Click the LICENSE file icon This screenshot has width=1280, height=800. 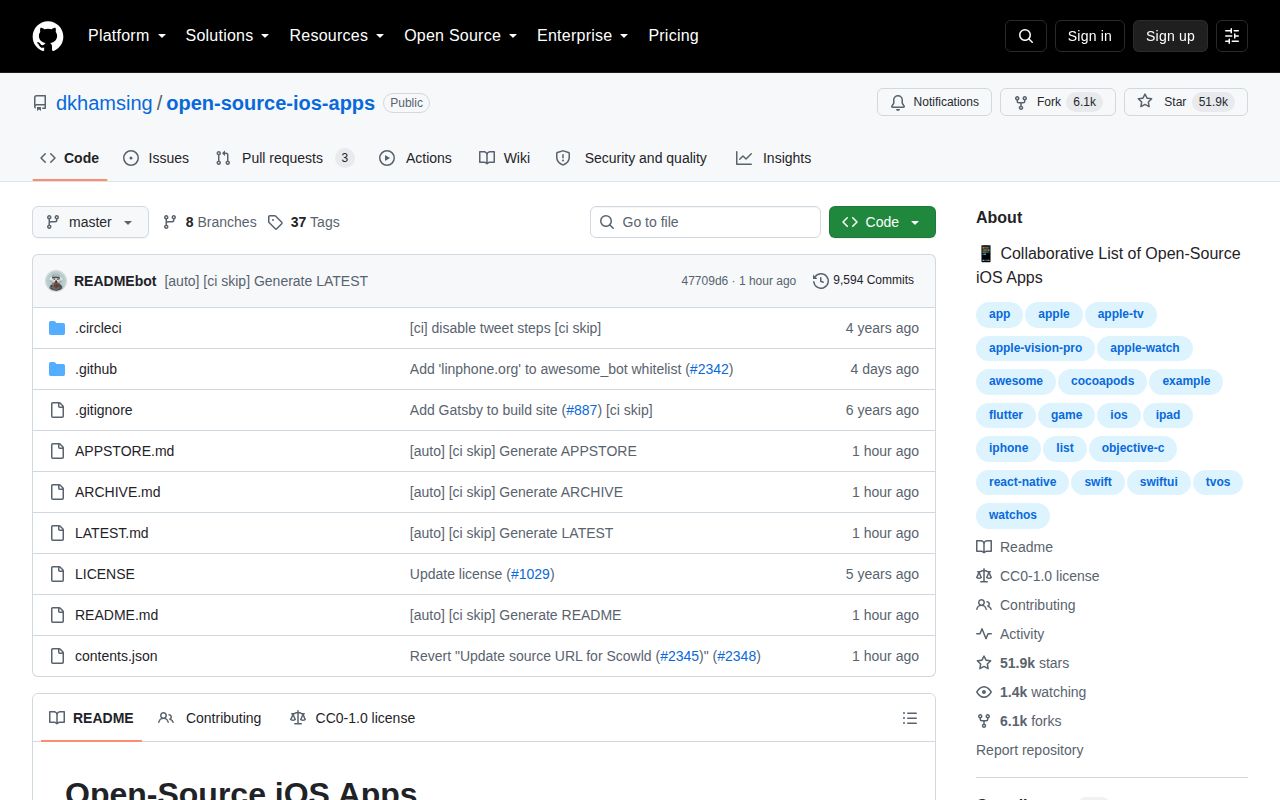57,574
